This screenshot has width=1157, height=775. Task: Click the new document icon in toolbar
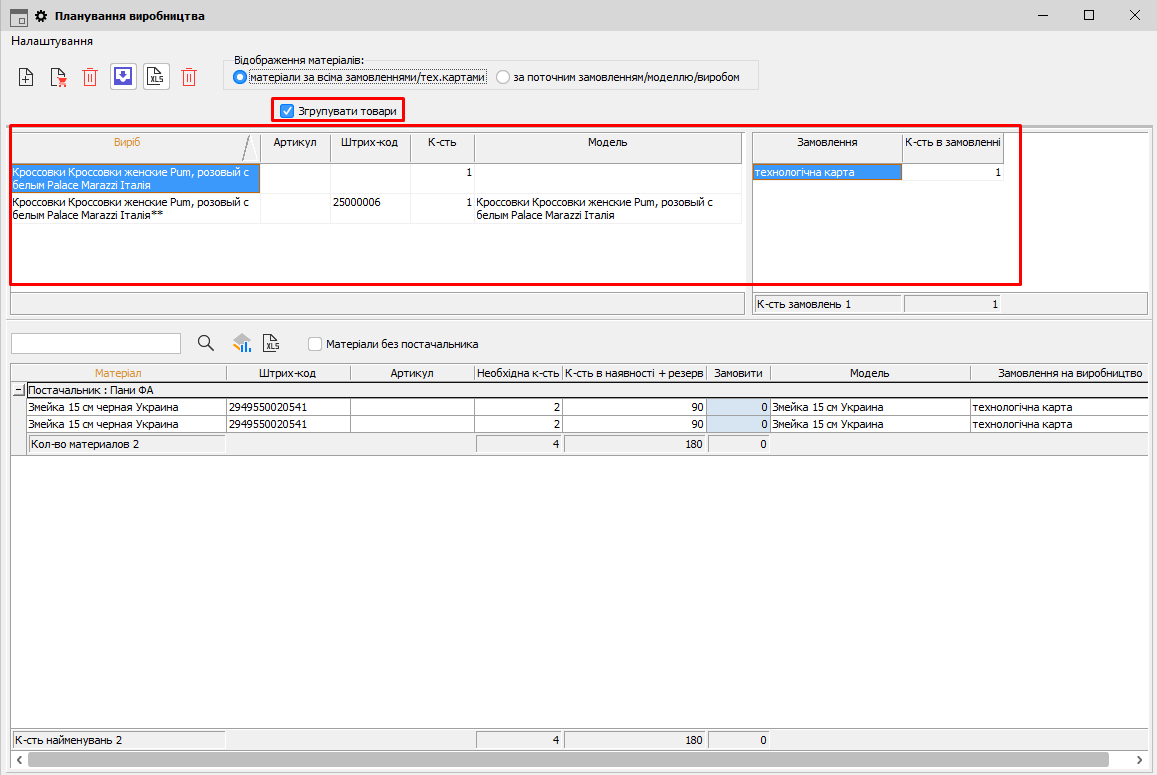pos(27,77)
